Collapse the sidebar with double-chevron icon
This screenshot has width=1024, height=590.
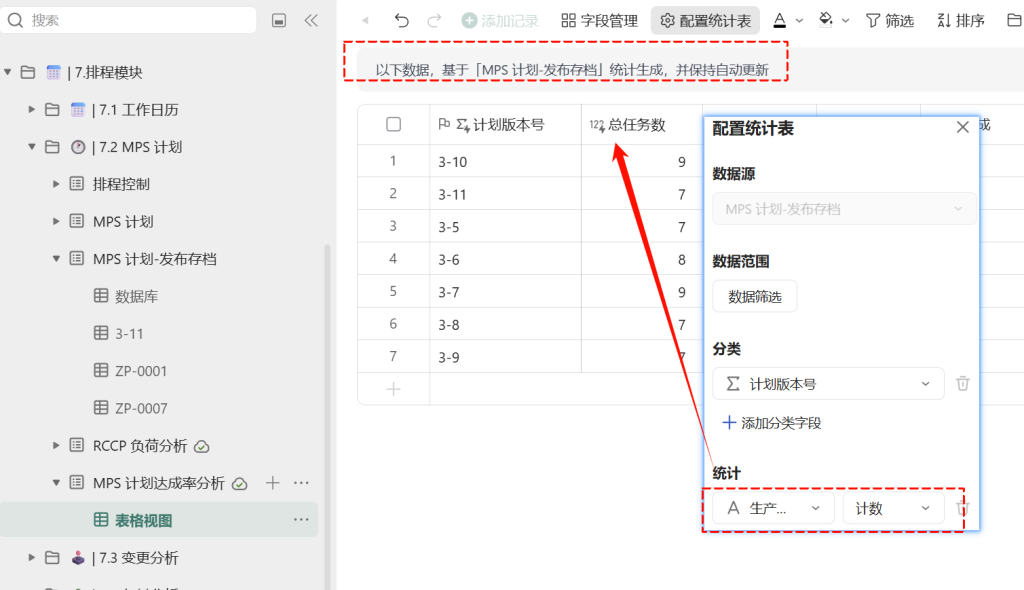click(x=311, y=21)
